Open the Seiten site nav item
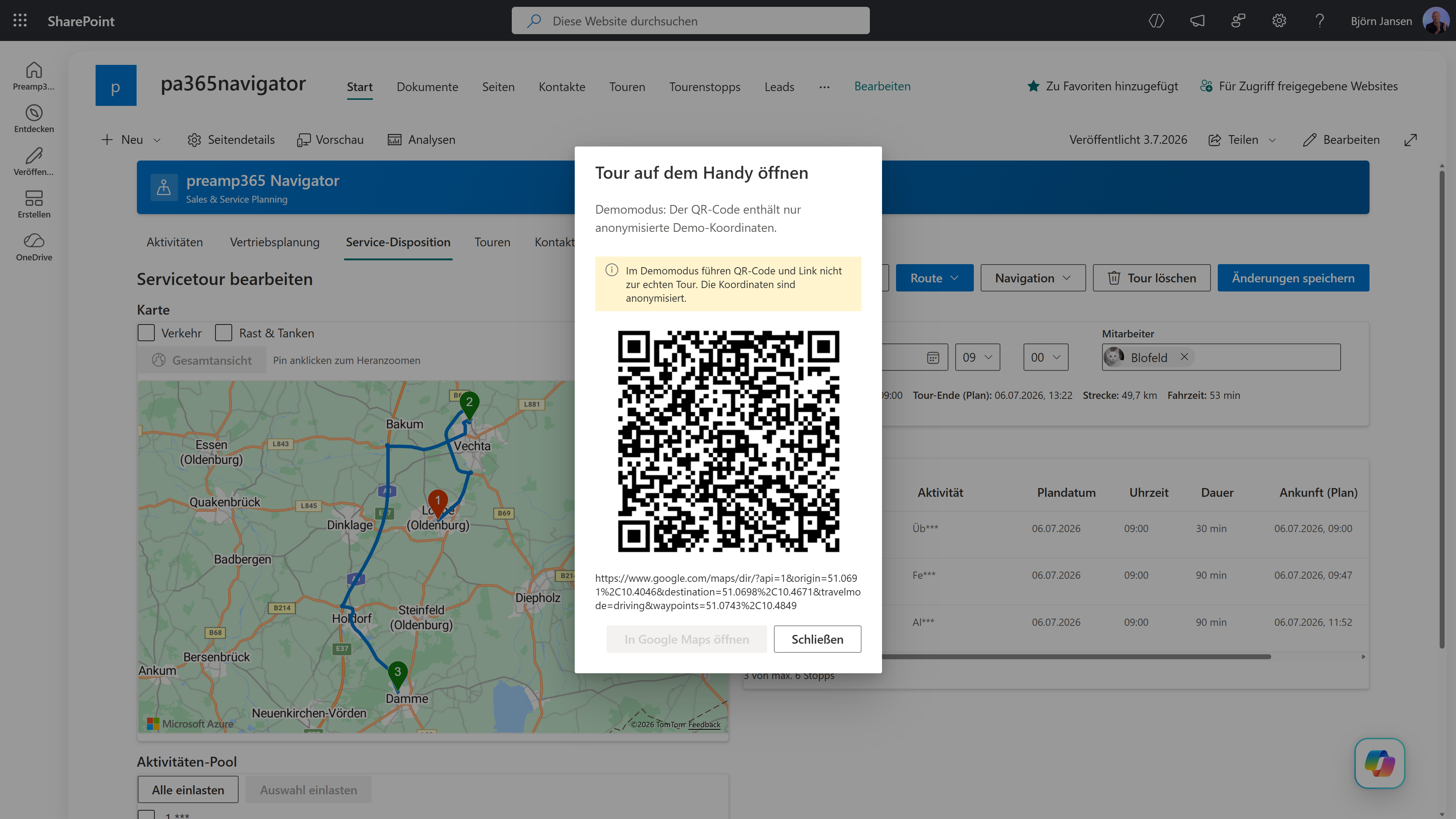This screenshot has height=819, width=1456. pyautogui.click(x=498, y=87)
